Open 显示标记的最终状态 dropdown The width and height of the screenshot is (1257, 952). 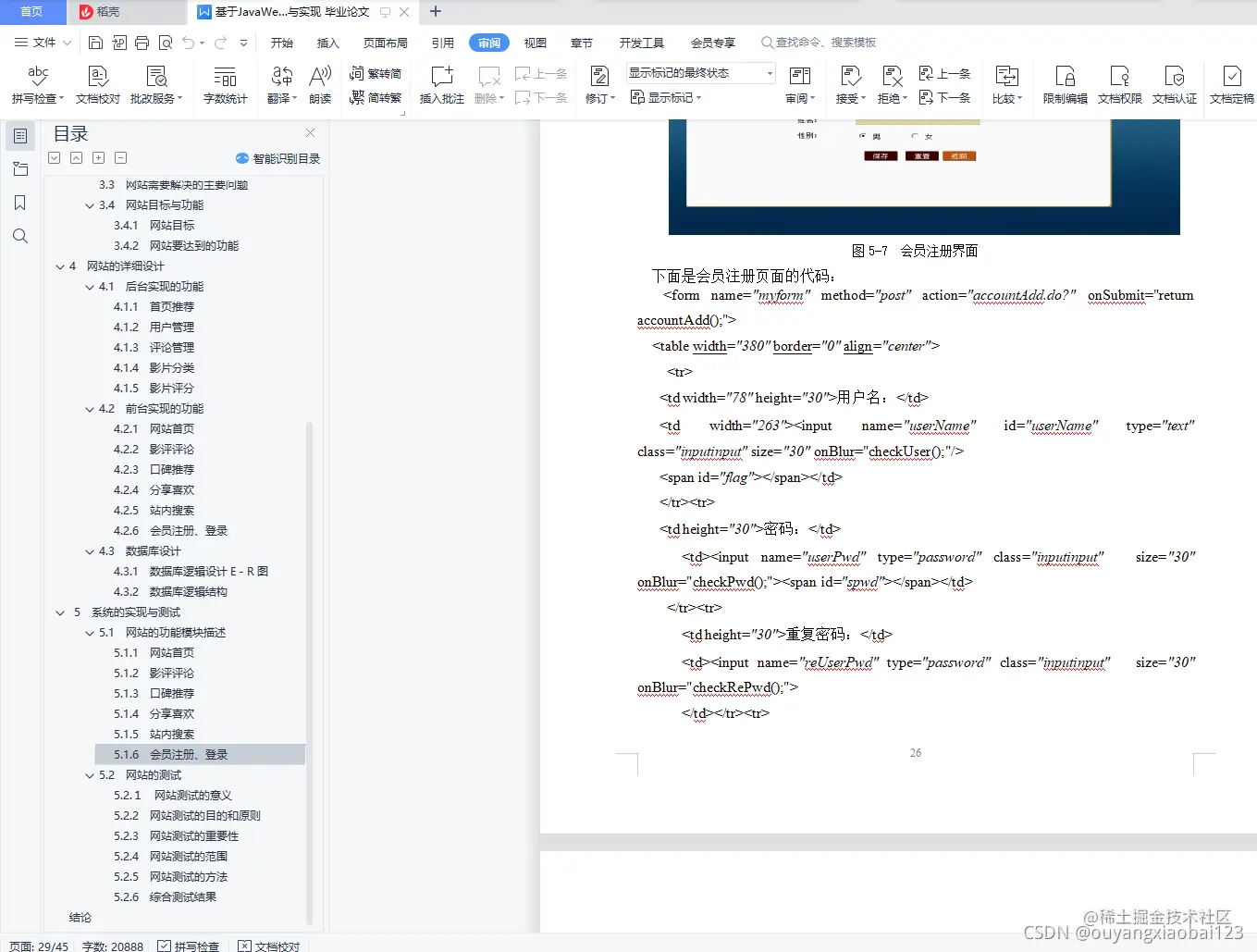700,73
